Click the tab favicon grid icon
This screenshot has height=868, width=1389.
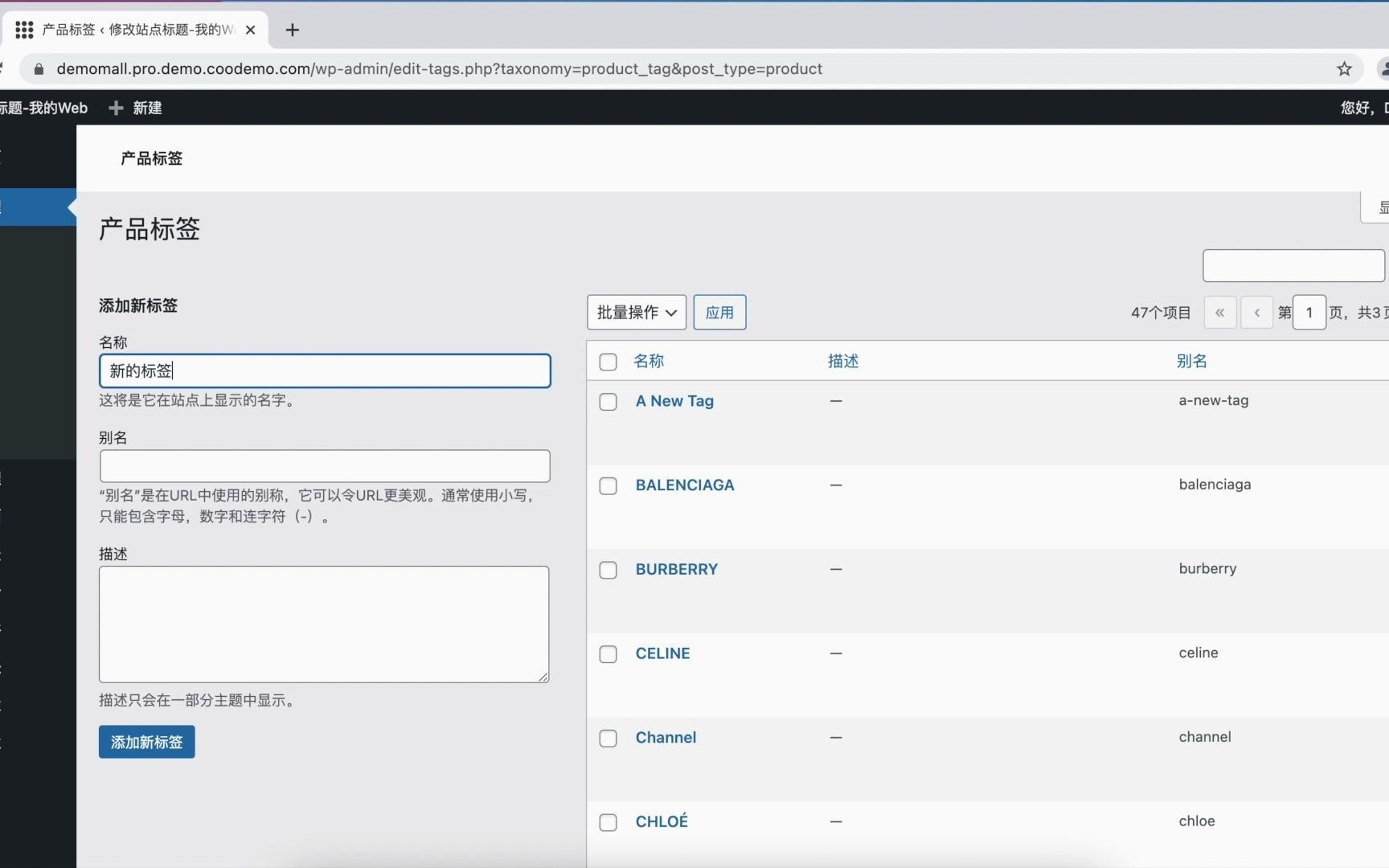click(x=24, y=30)
